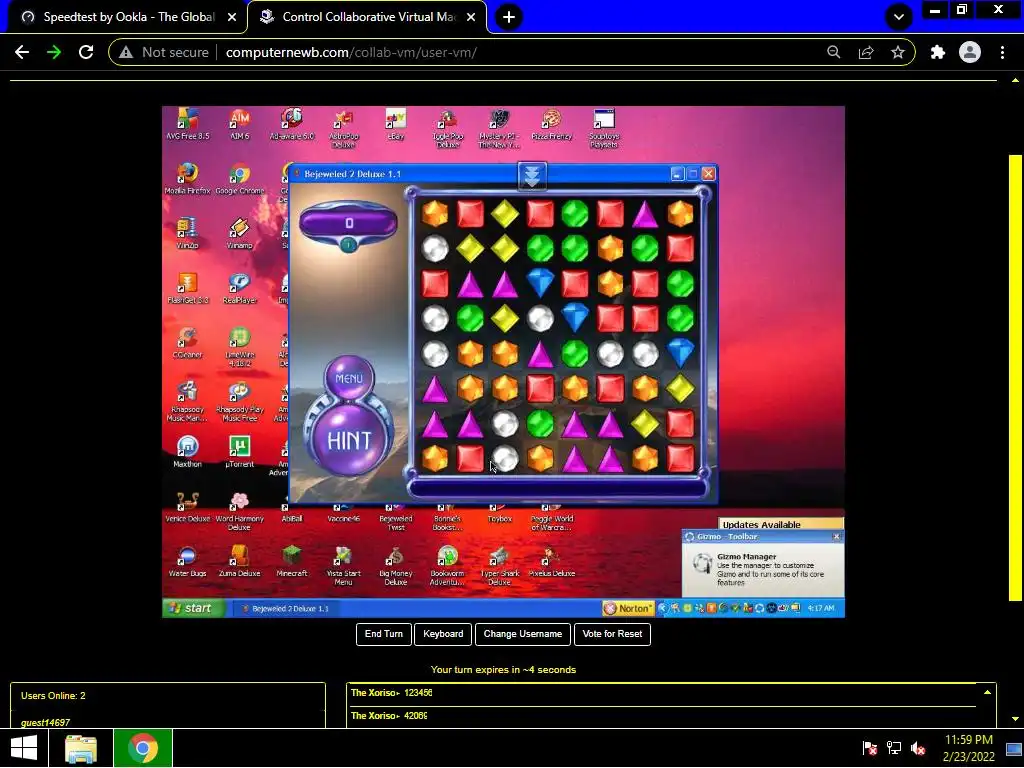Open the µTorrent desktop shortcut

[x=240, y=452]
